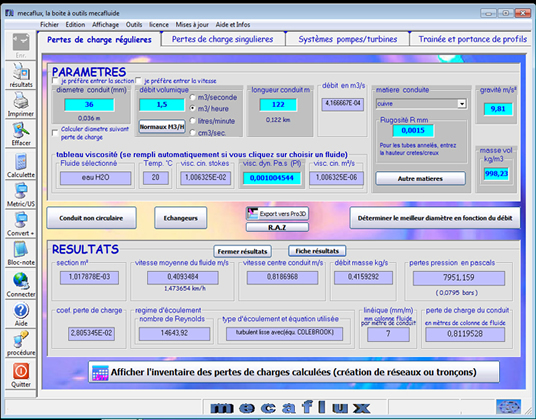Open the Mises à jour menu
Viewport: 536px width, 420px height.
[192, 25]
